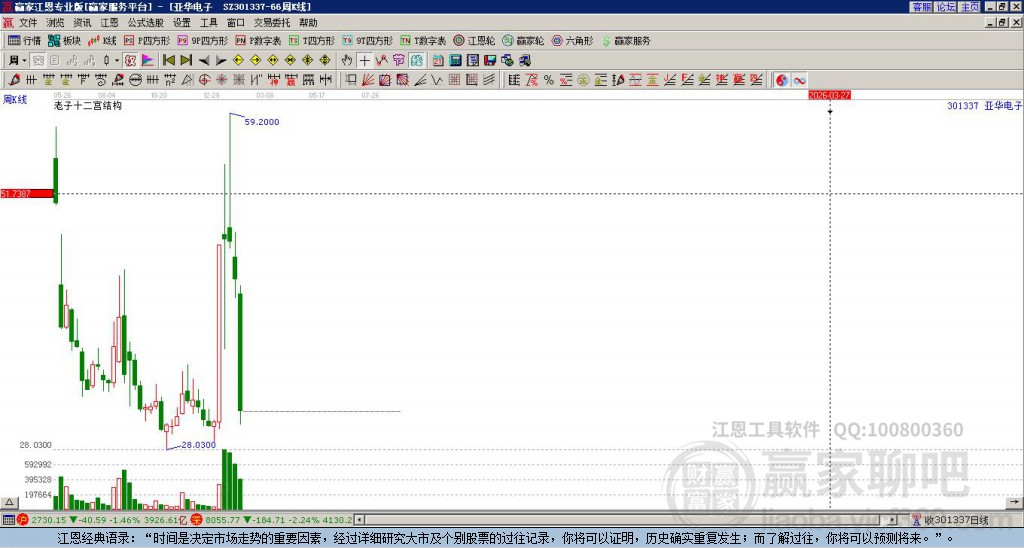Open the 9T四方形 tool
The width and height of the screenshot is (1024, 548).
(368, 40)
